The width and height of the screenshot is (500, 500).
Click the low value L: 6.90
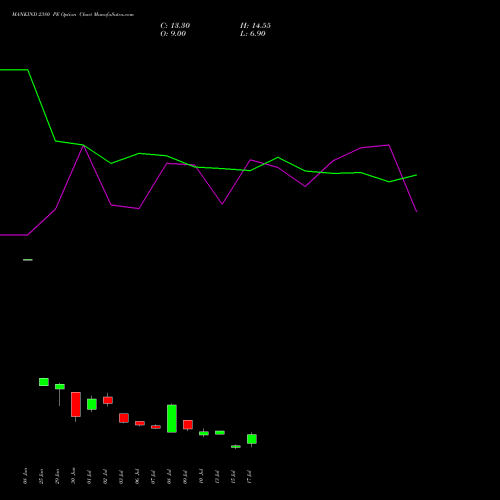(x=253, y=34)
